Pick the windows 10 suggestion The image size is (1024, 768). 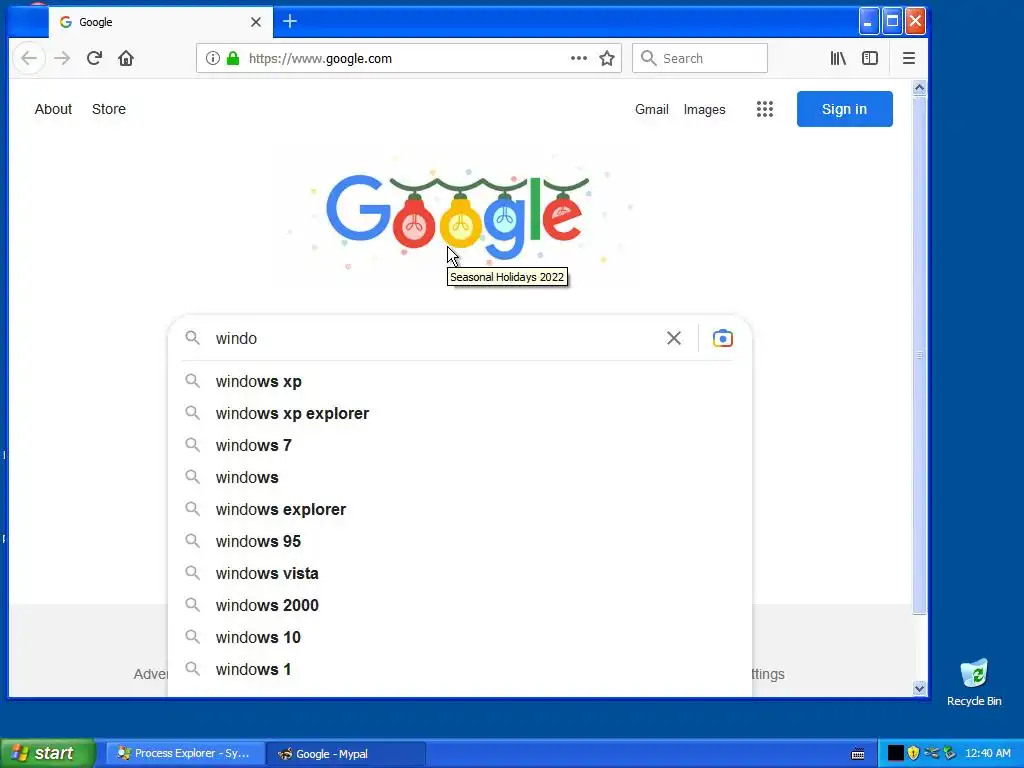click(x=459, y=637)
